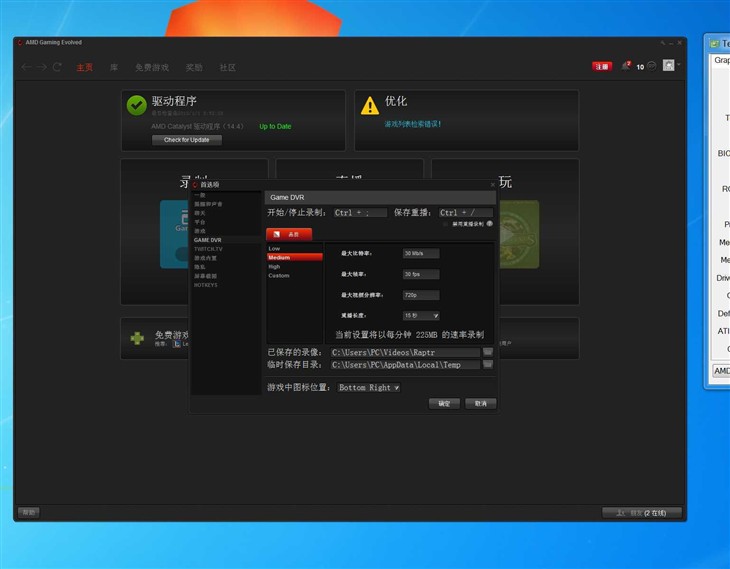Click the back navigation arrow
This screenshot has width=730, height=569.
pyautogui.click(x=26, y=67)
